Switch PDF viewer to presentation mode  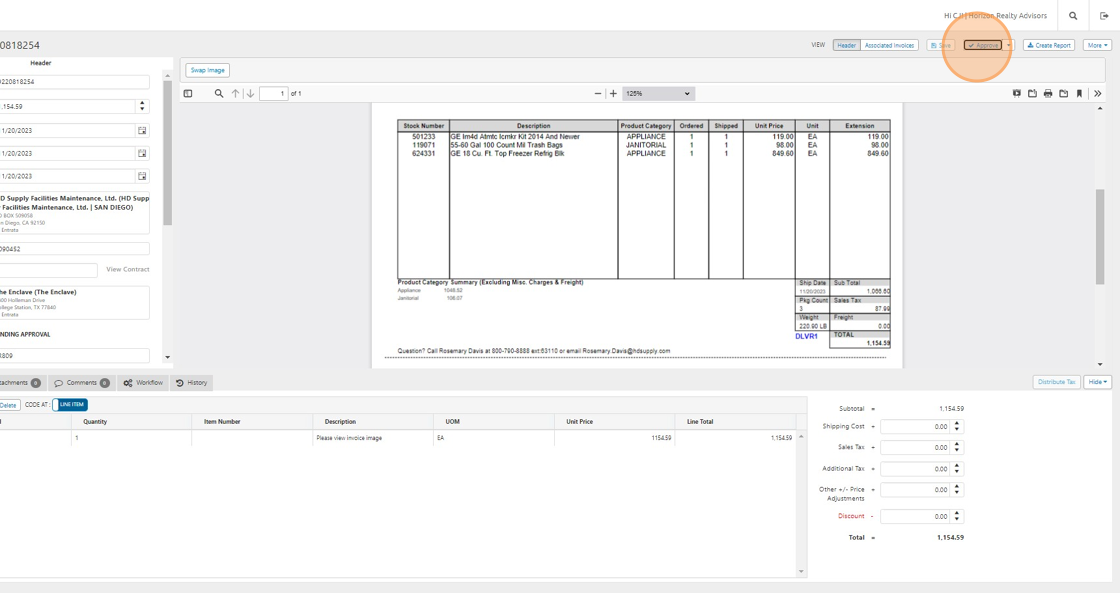[x=1016, y=94]
